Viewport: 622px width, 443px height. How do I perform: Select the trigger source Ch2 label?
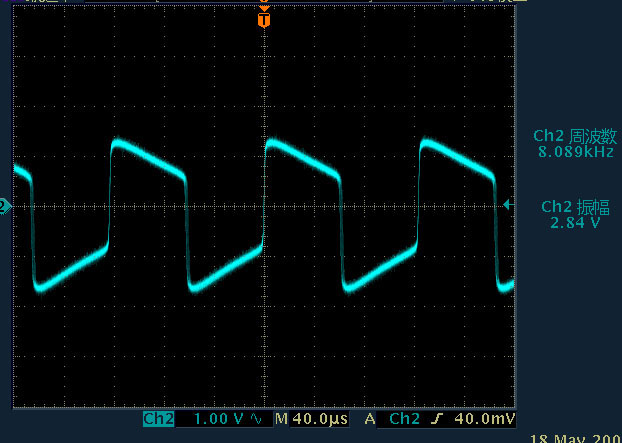404,419
